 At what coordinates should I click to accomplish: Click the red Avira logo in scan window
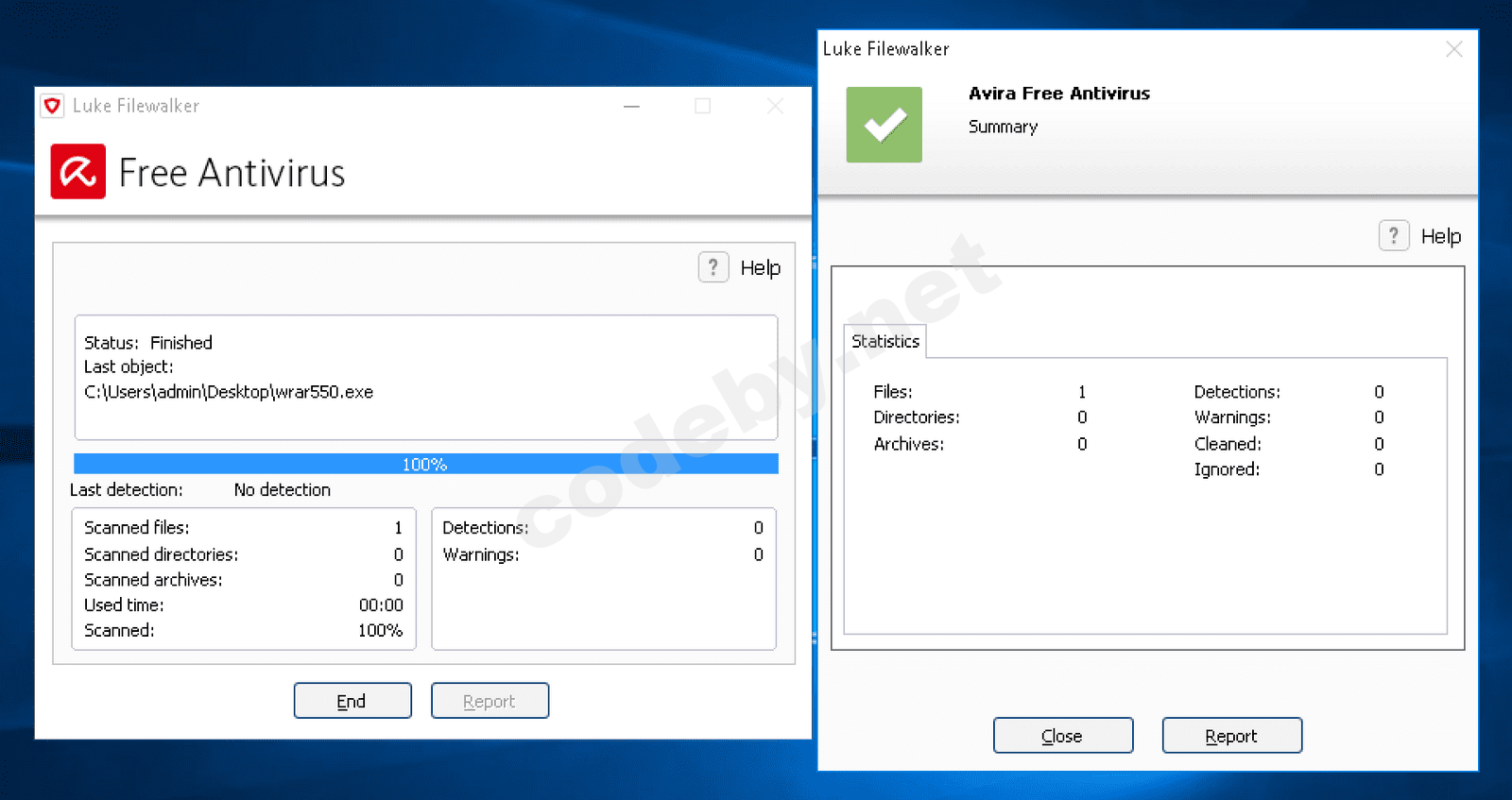(77, 171)
